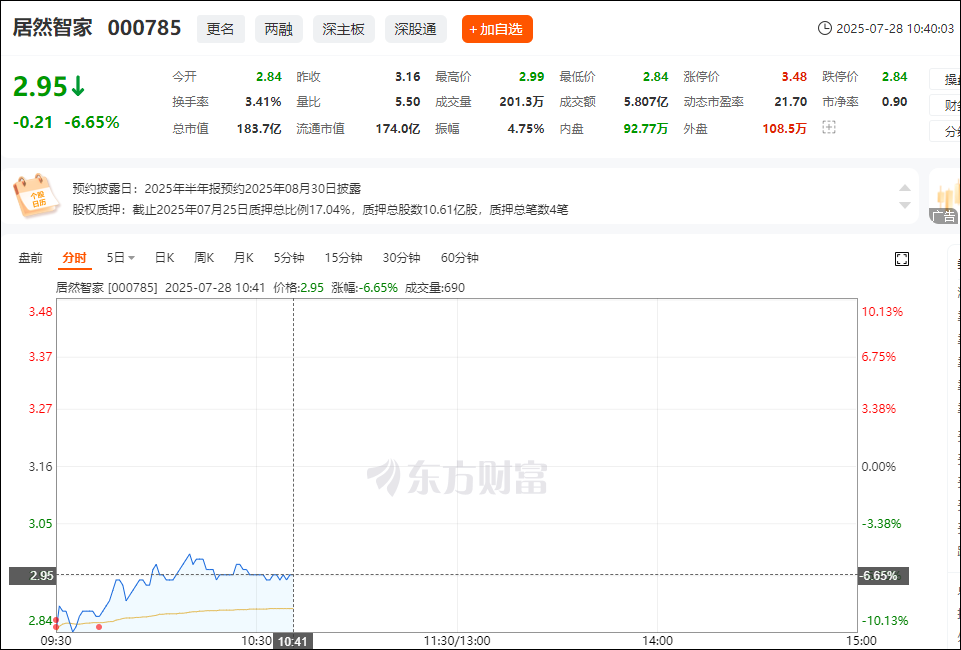Click the -6.65% marker on right axis

[x=883, y=576]
